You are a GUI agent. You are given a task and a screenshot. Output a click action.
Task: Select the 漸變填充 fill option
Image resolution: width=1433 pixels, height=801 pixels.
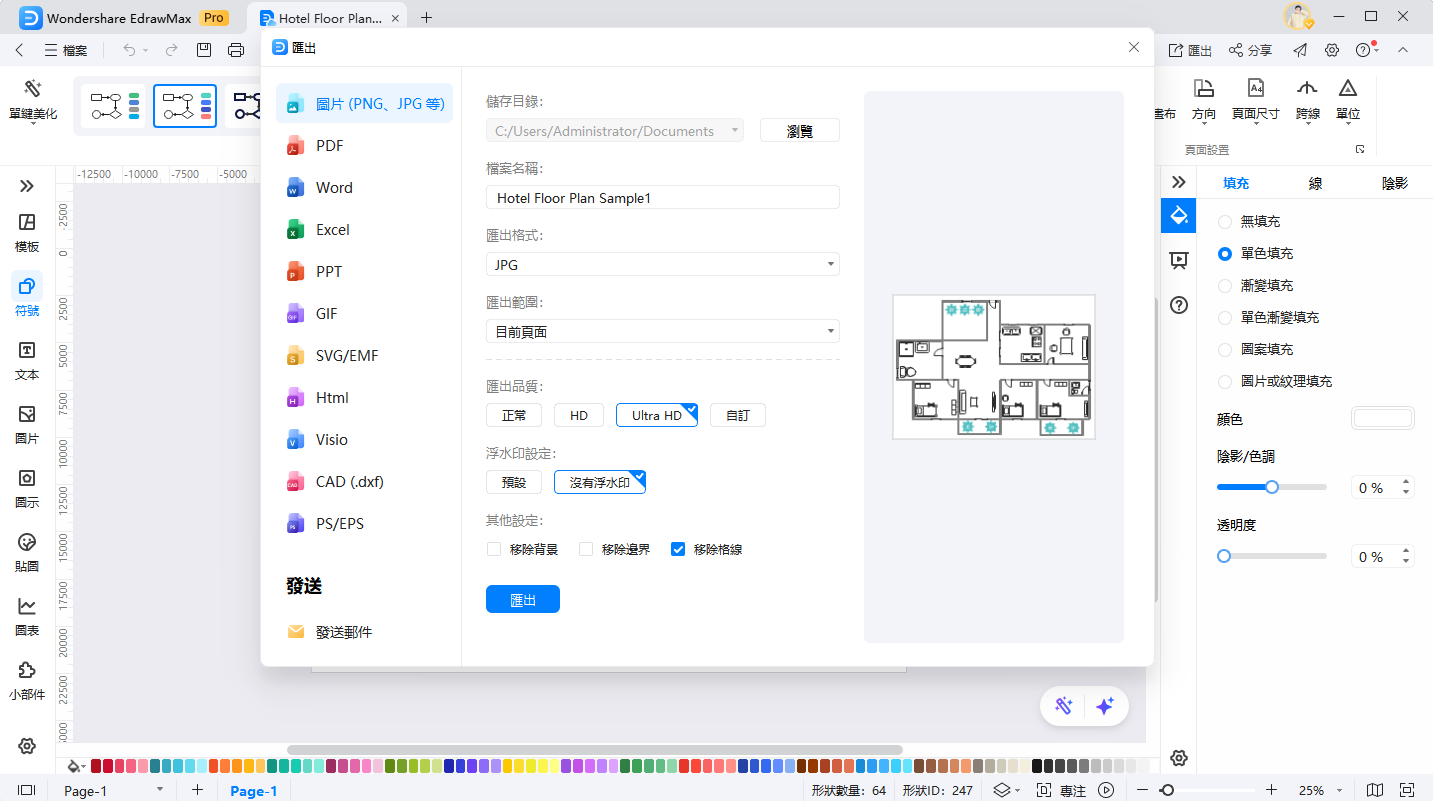pos(1225,285)
